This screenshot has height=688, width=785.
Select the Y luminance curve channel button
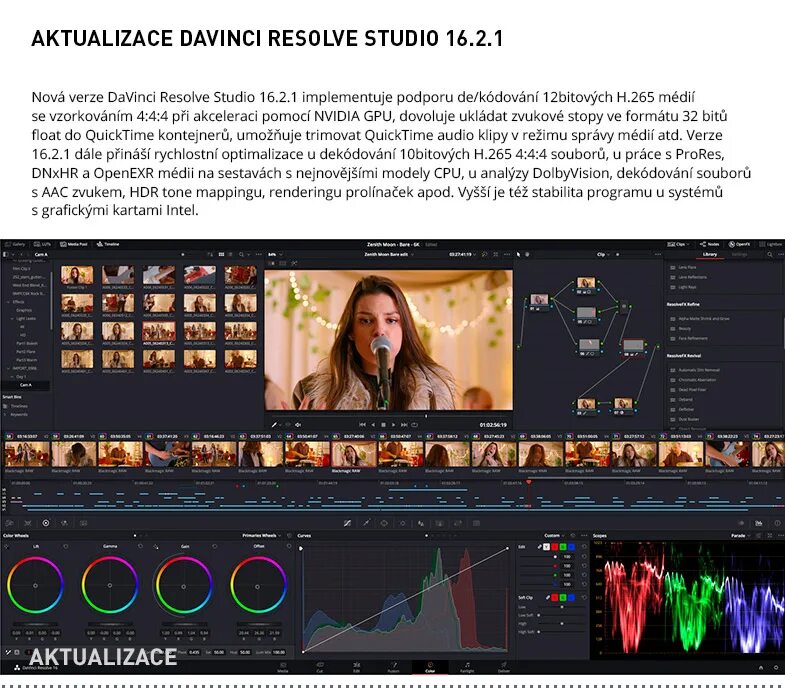[x=546, y=547]
